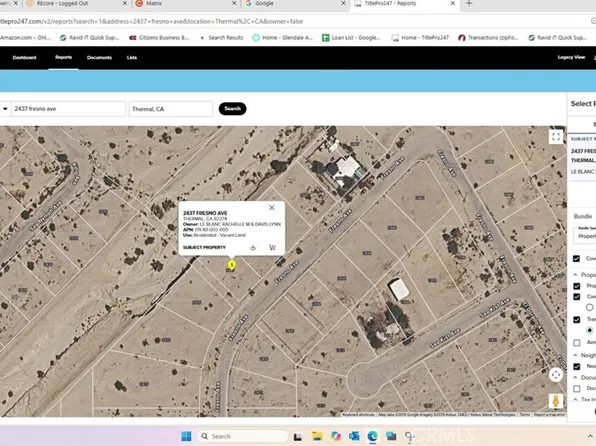Image resolution: width=596 pixels, height=446 pixels.
Task: Toggle fullscreen map view
Action: click(556, 137)
